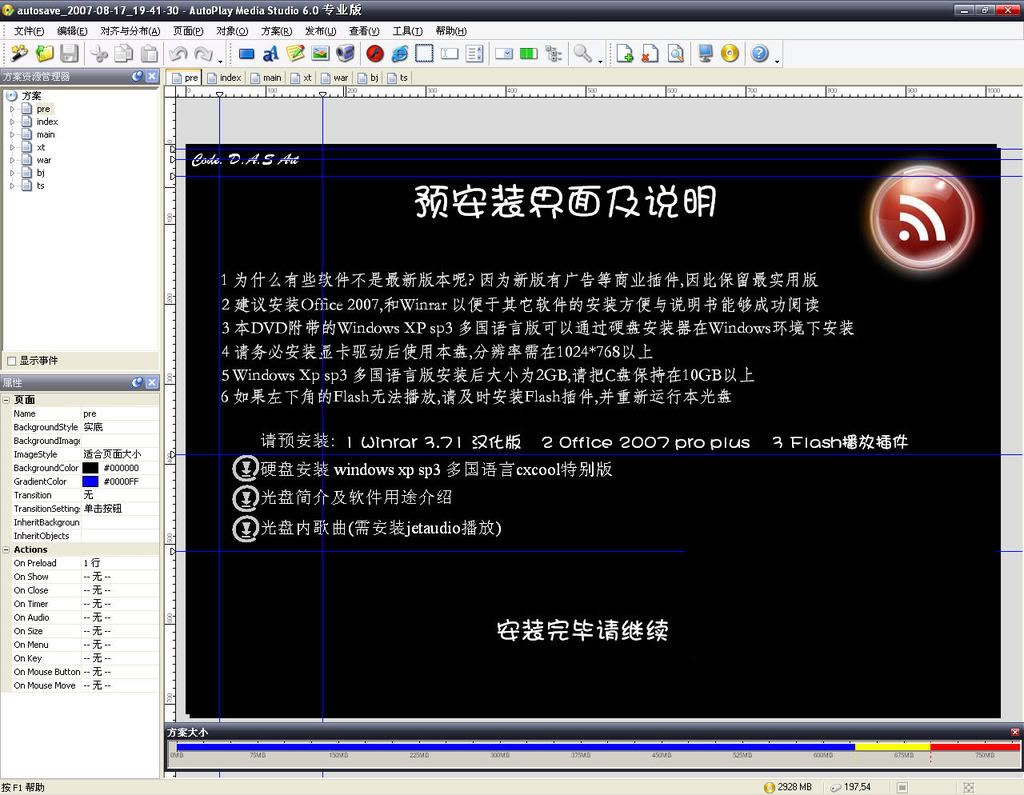
Task: Open help with the question mark icon
Action: tap(760, 54)
